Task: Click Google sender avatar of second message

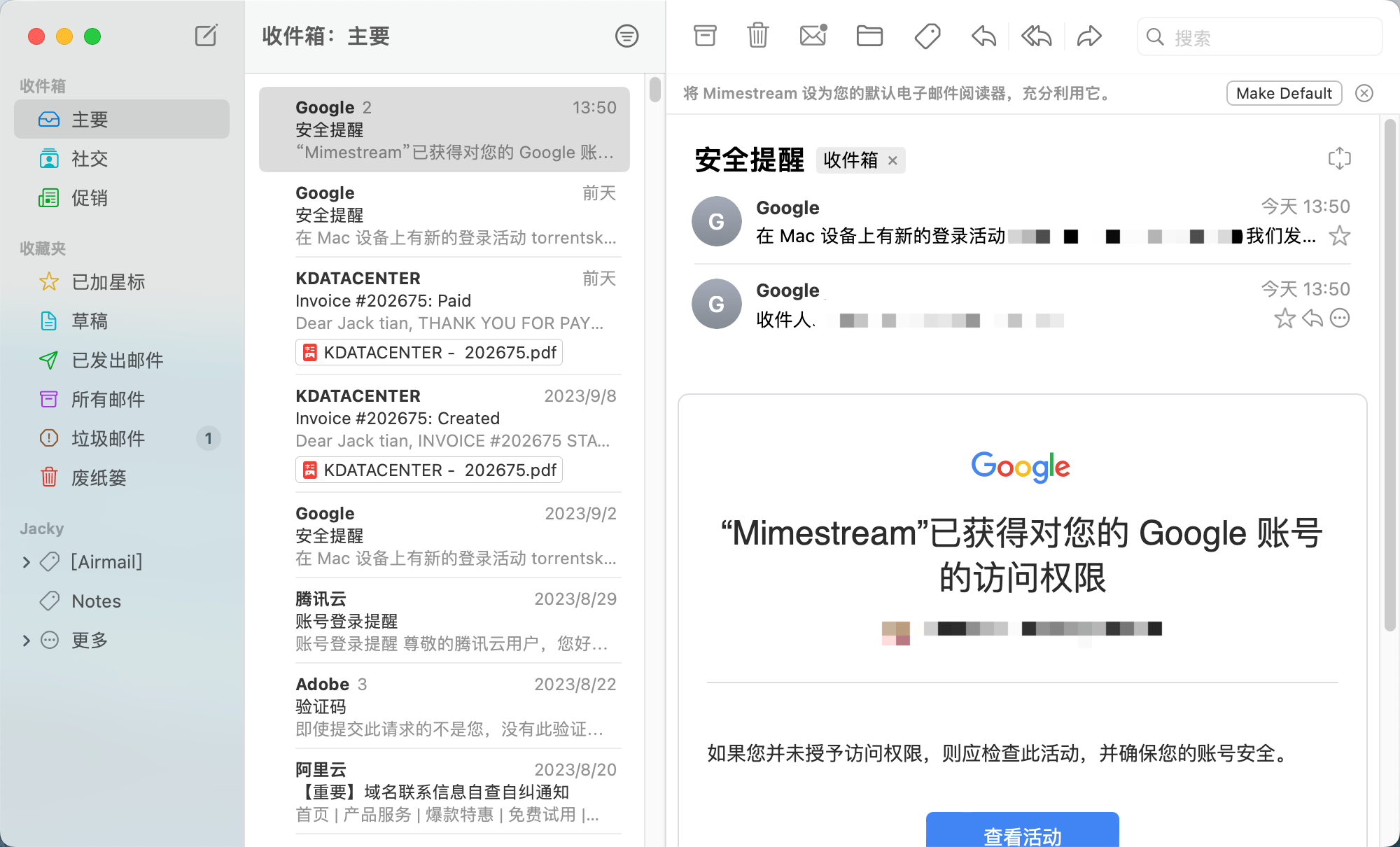Action: [x=716, y=304]
